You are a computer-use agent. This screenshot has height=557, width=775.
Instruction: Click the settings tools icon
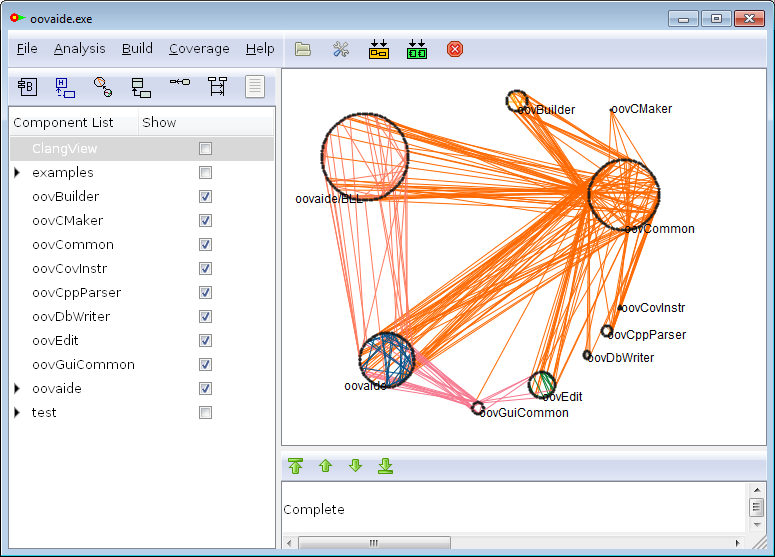click(x=341, y=49)
